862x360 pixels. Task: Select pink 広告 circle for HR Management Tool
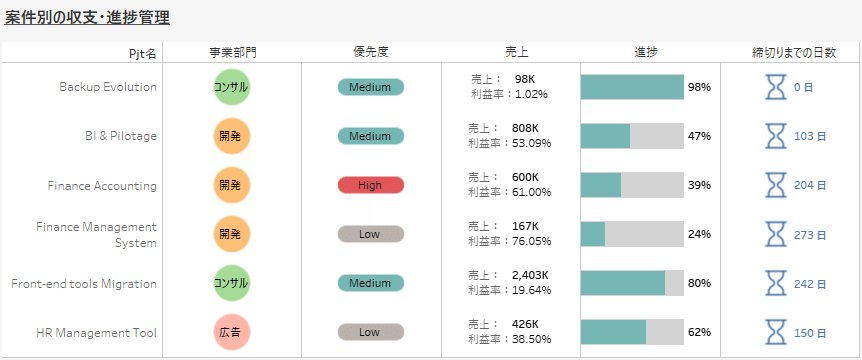coord(231,333)
